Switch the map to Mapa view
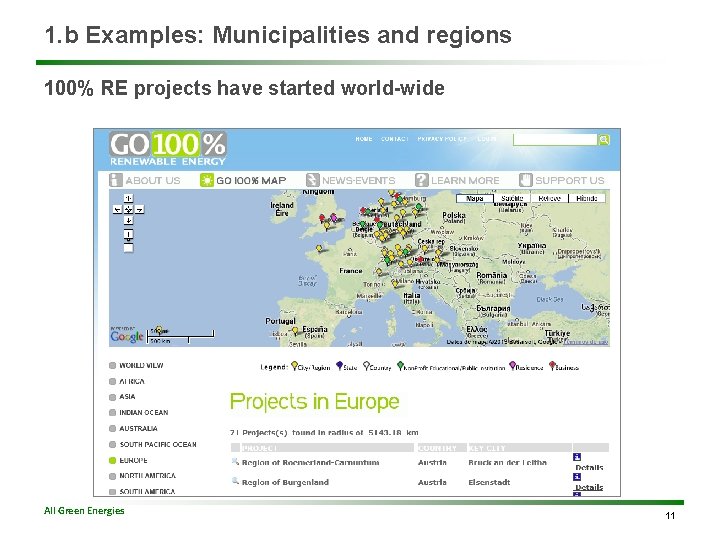 [x=474, y=198]
